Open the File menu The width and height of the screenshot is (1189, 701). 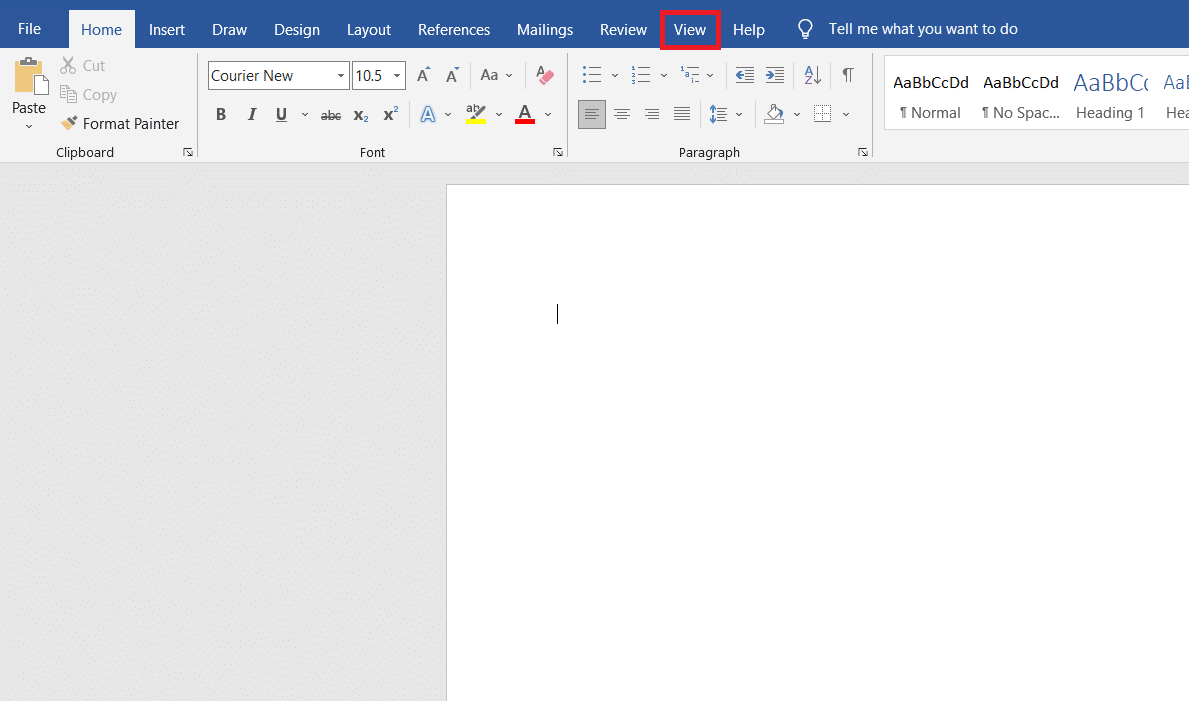(30, 29)
